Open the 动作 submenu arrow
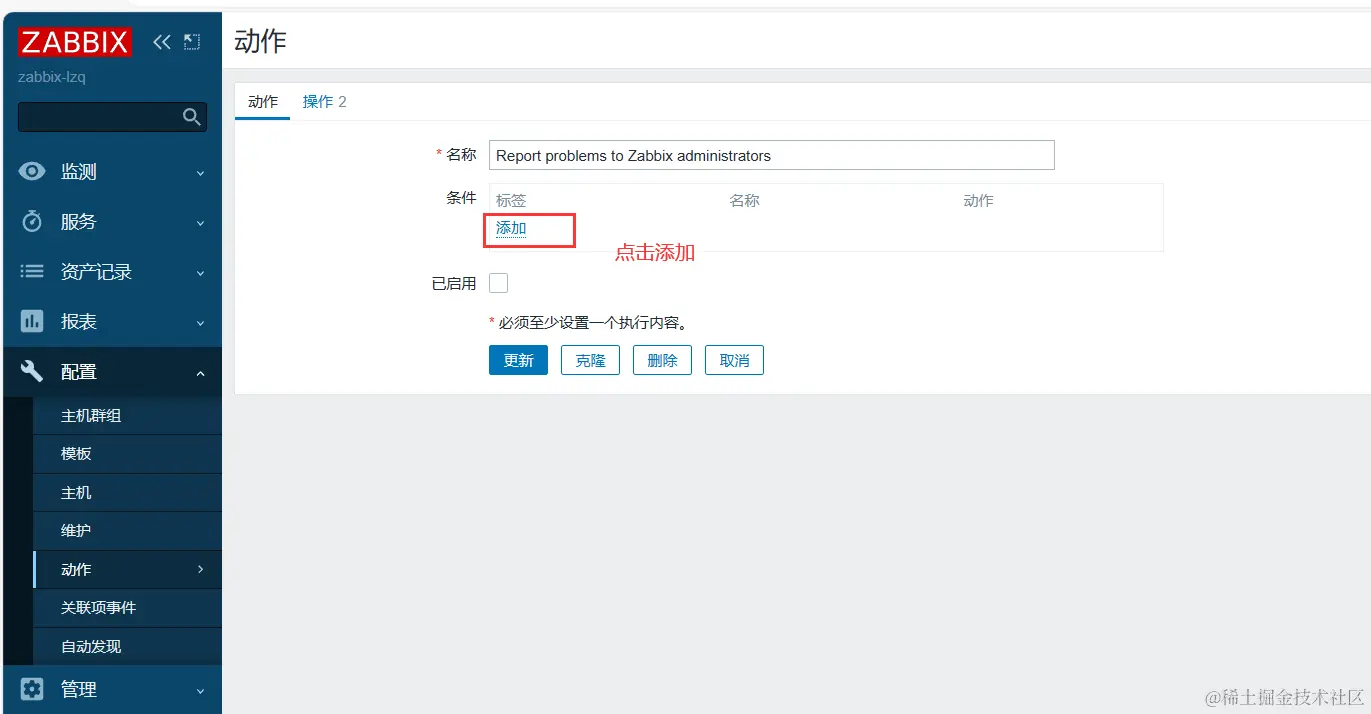Screen dimensions: 1371x714 tap(200, 569)
